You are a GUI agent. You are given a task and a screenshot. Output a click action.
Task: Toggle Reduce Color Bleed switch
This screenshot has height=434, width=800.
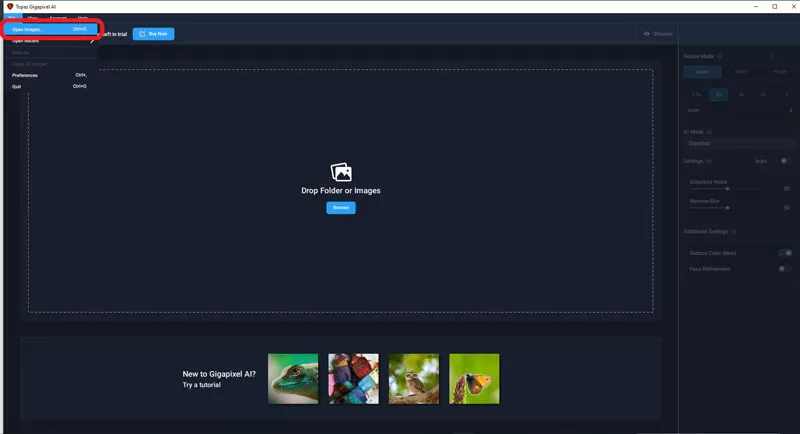(x=785, y=253)
